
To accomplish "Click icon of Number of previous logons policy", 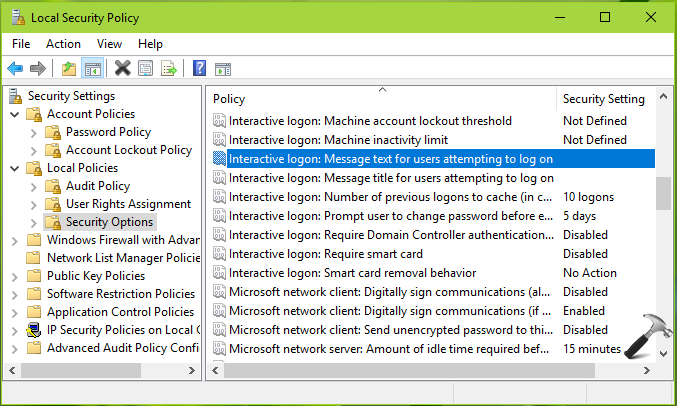I will pos(219,197).
